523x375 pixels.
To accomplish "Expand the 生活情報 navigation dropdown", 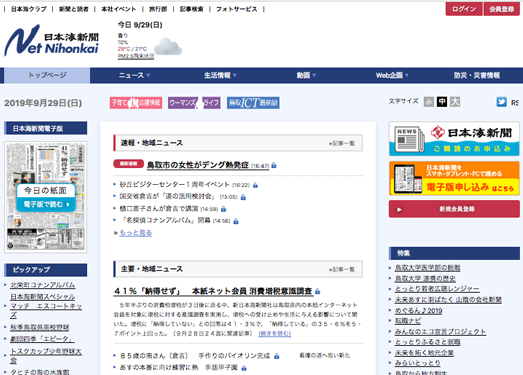I will tap(220, 75).
